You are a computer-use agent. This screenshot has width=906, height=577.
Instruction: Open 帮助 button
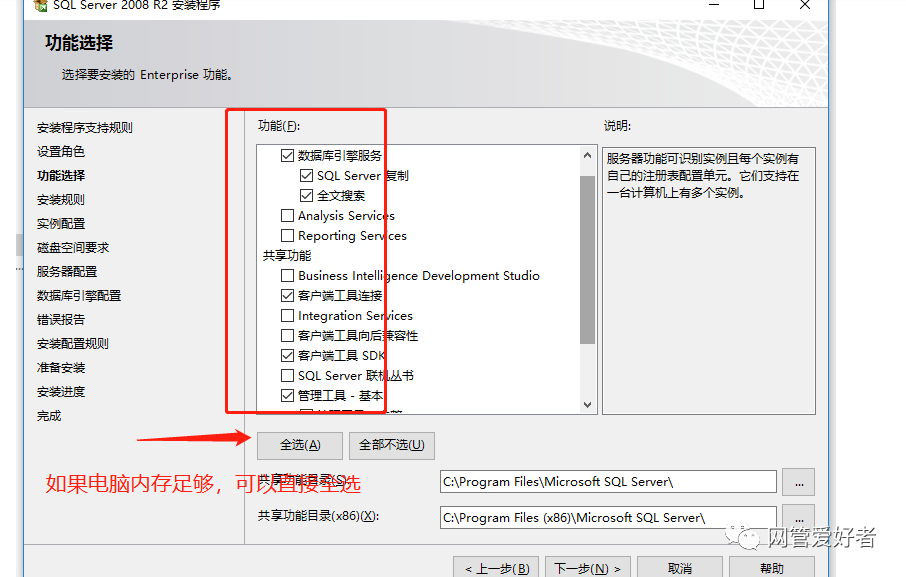pos(772,568)
